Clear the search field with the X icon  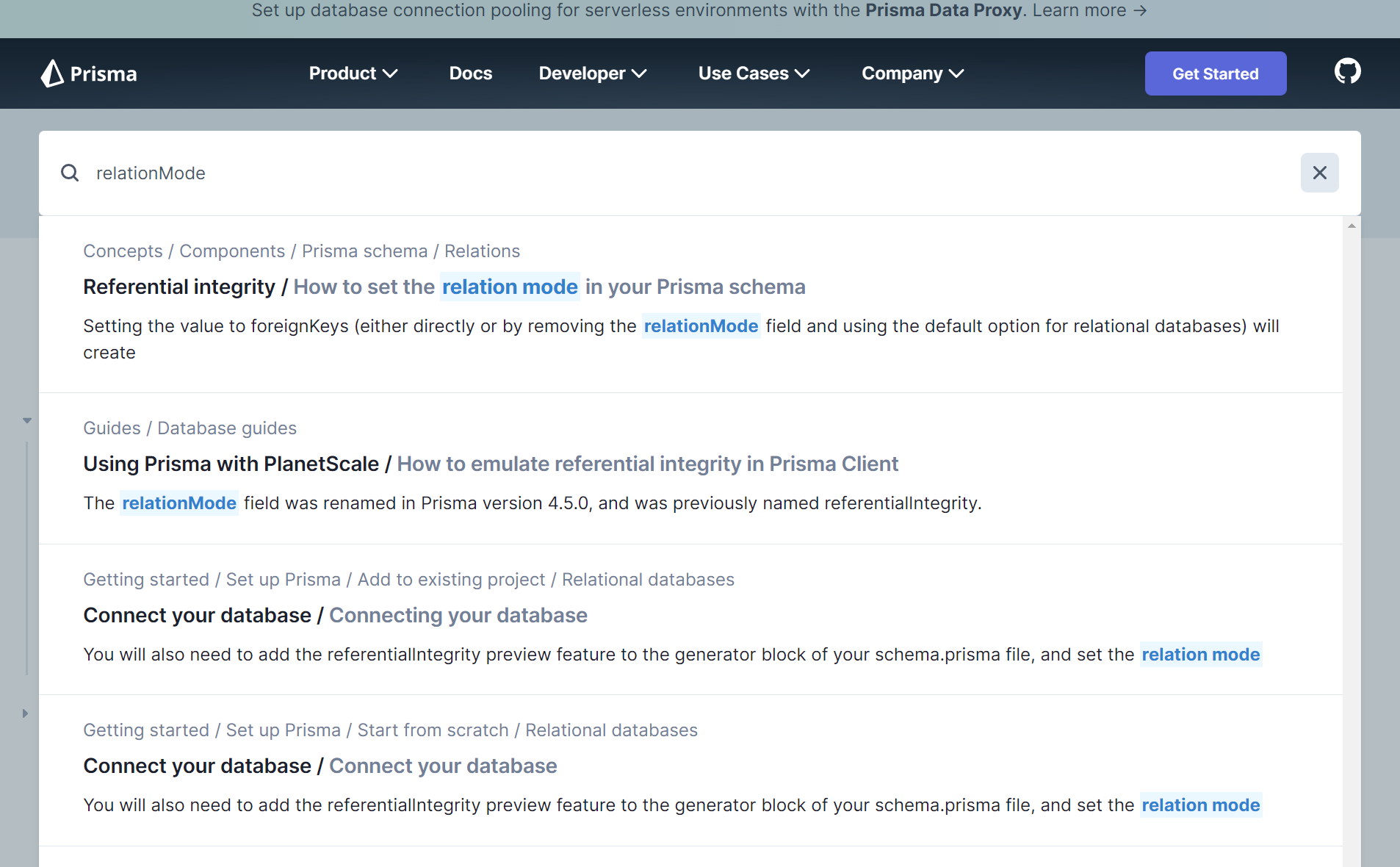pyautogui.click(x=1320, y=173)
